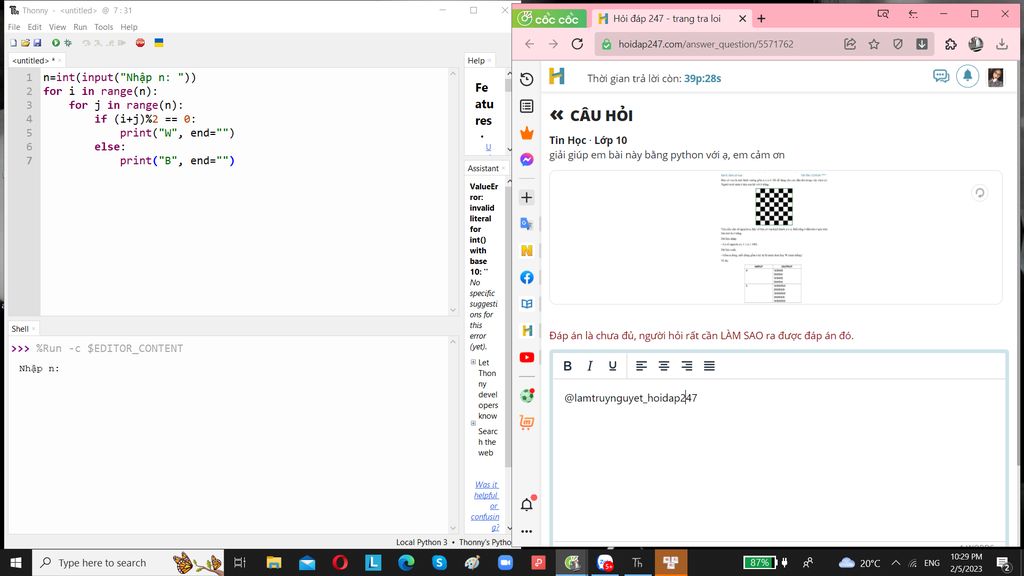Viewport: 1024px width, 576px height.
Task: Open the chat messages icon on hoidap247
Action: 940,76
